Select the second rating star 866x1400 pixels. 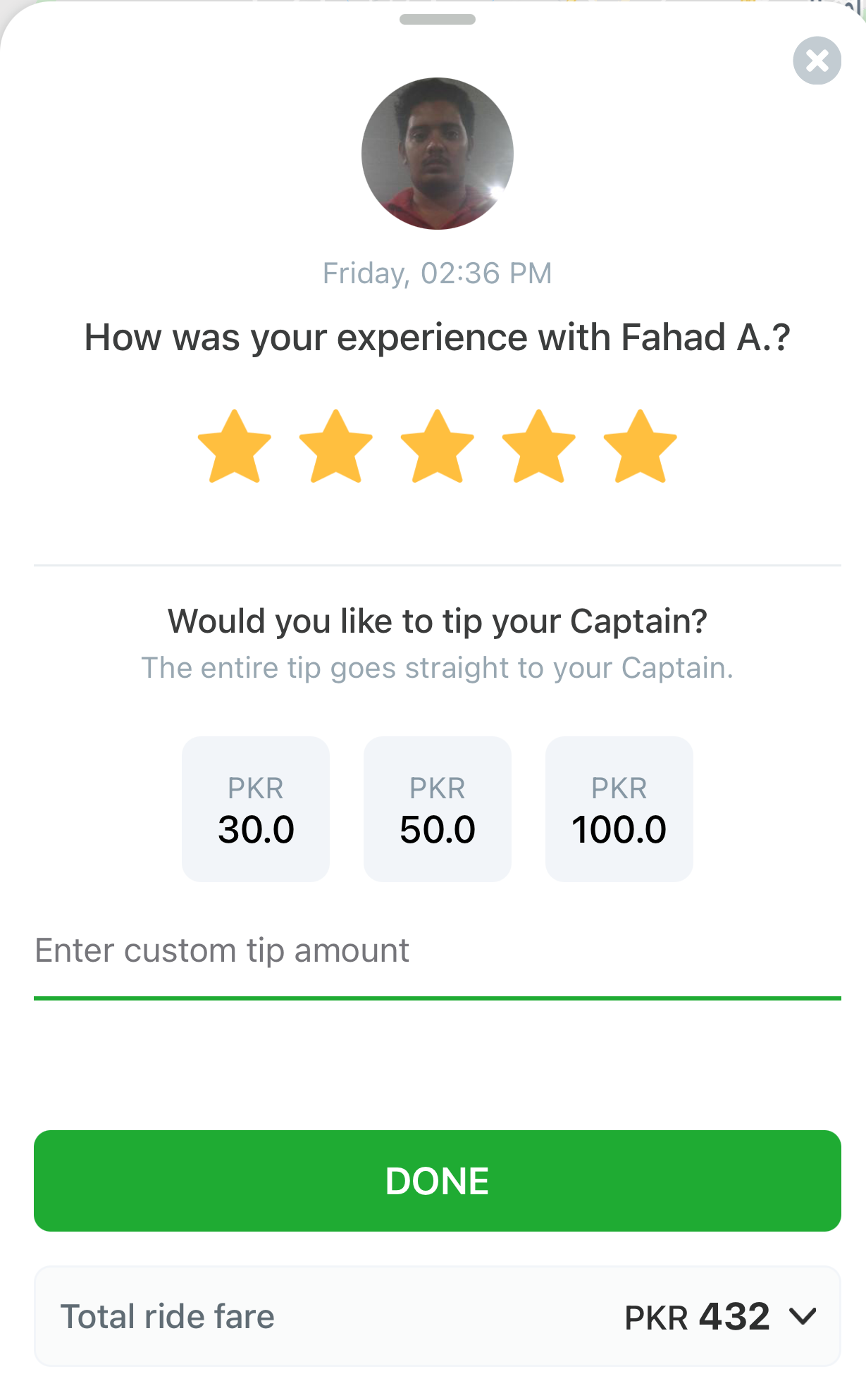point(336,447)
